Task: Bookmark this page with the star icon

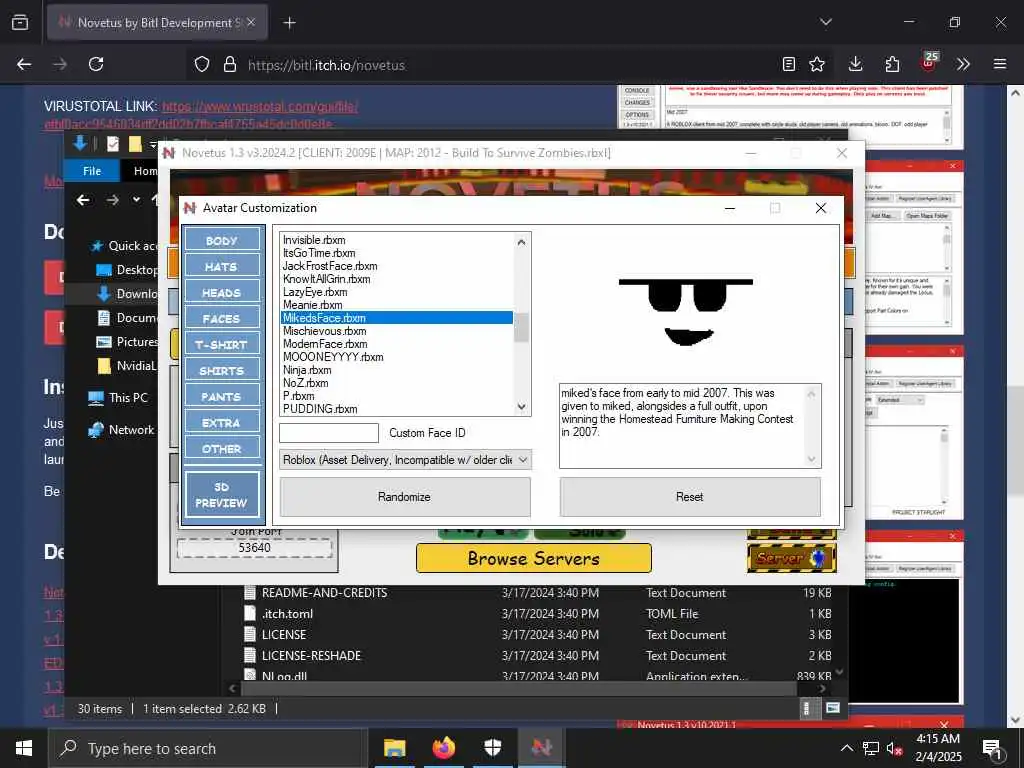Action: (817, 64)
